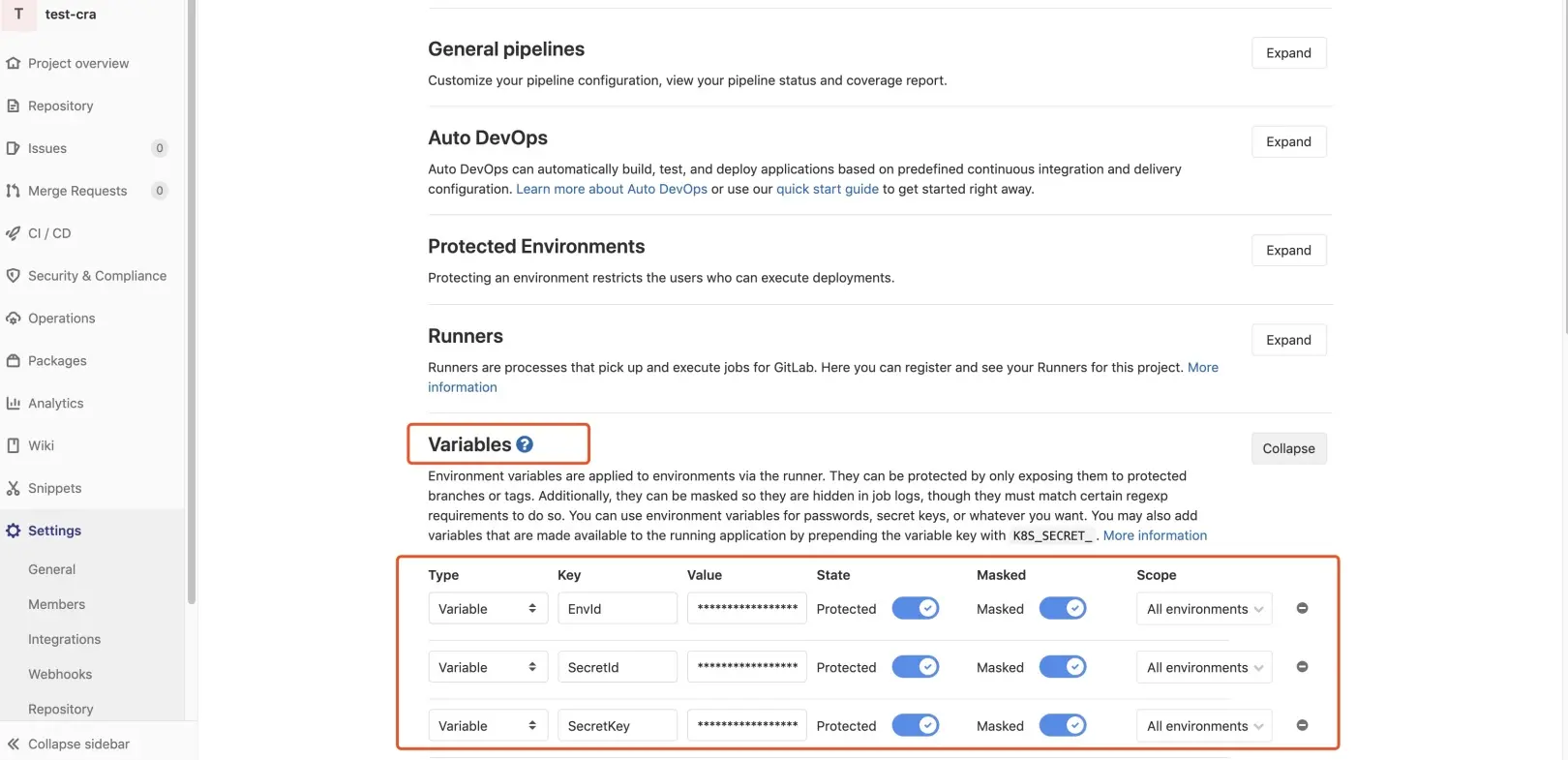Screen dimensions: 1568x760
Task: Collapse the Variables section
Action: click(x=1288, y=448)
